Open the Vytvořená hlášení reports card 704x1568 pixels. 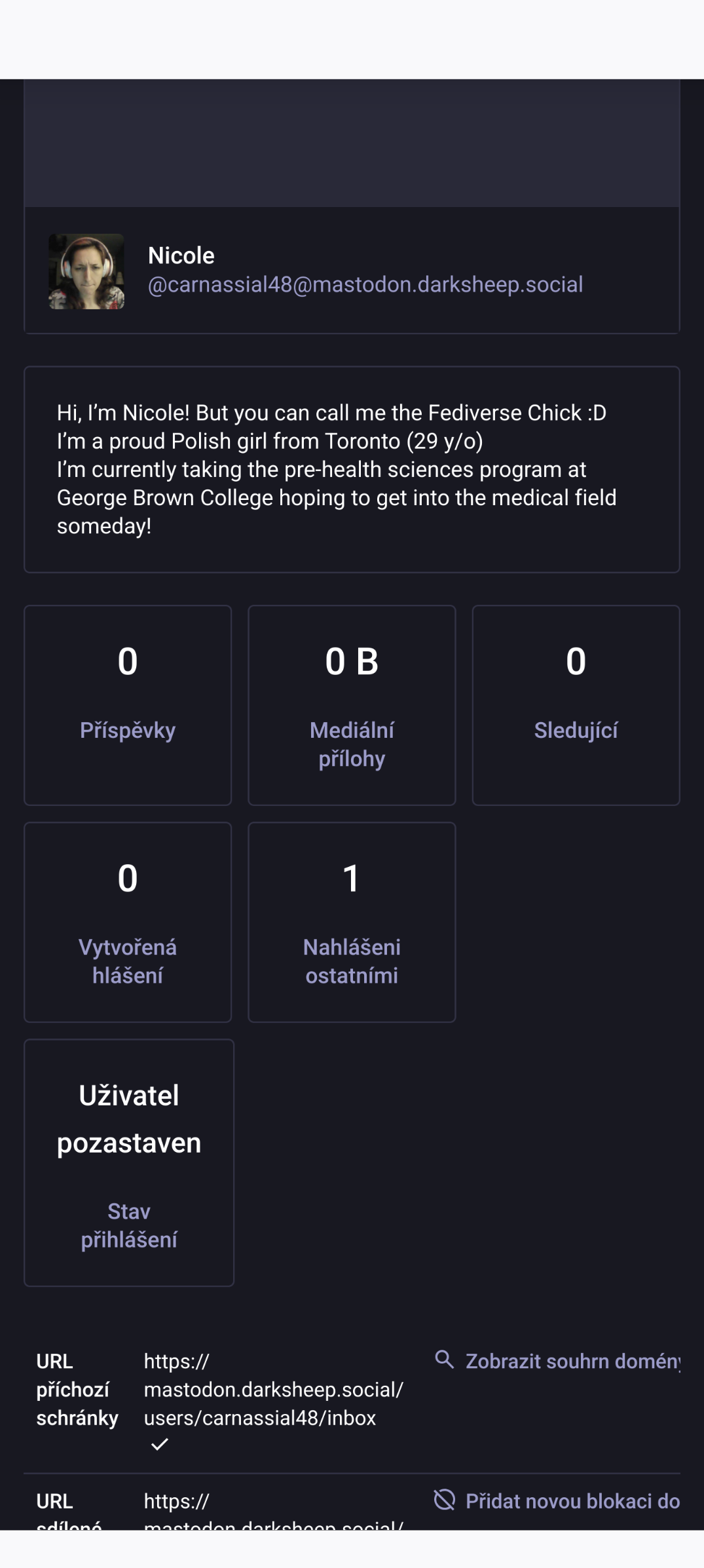tap(128, 922)
